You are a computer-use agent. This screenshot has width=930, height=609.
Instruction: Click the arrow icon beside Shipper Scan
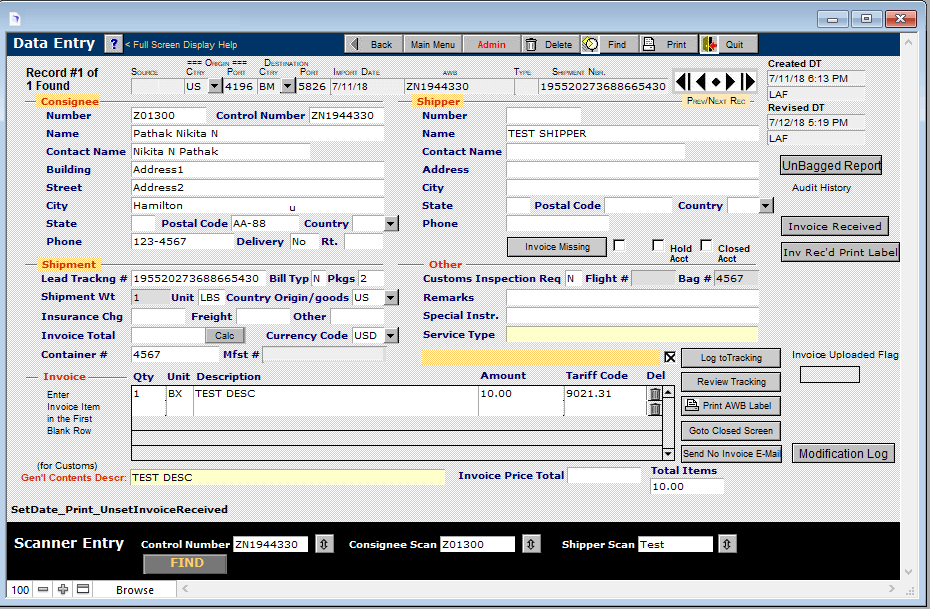tap(727, 544)
